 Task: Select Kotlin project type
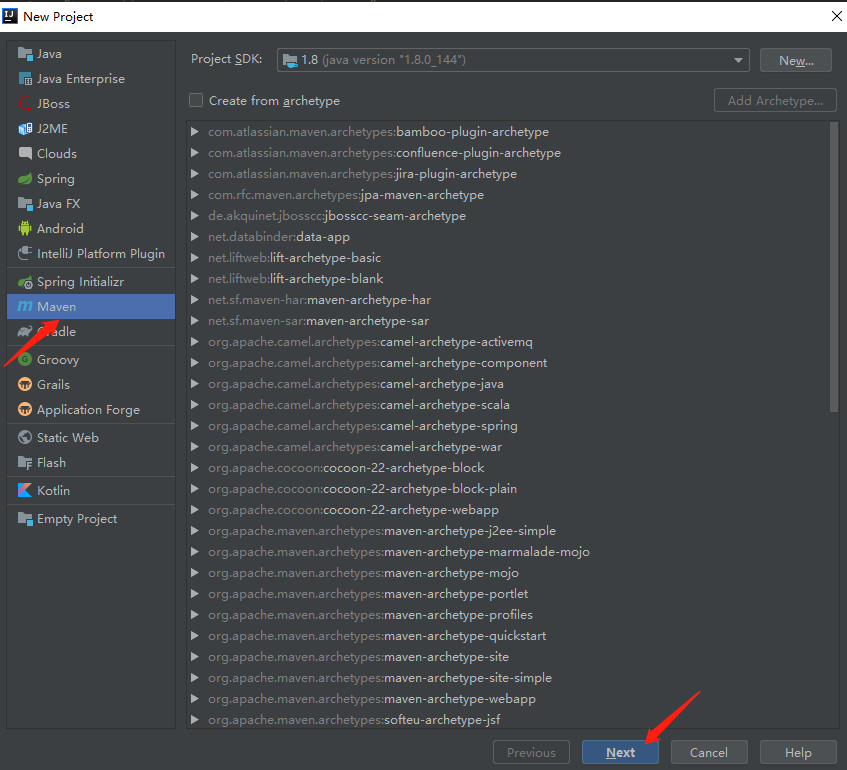pyautogui.click(x=91, y=490)
